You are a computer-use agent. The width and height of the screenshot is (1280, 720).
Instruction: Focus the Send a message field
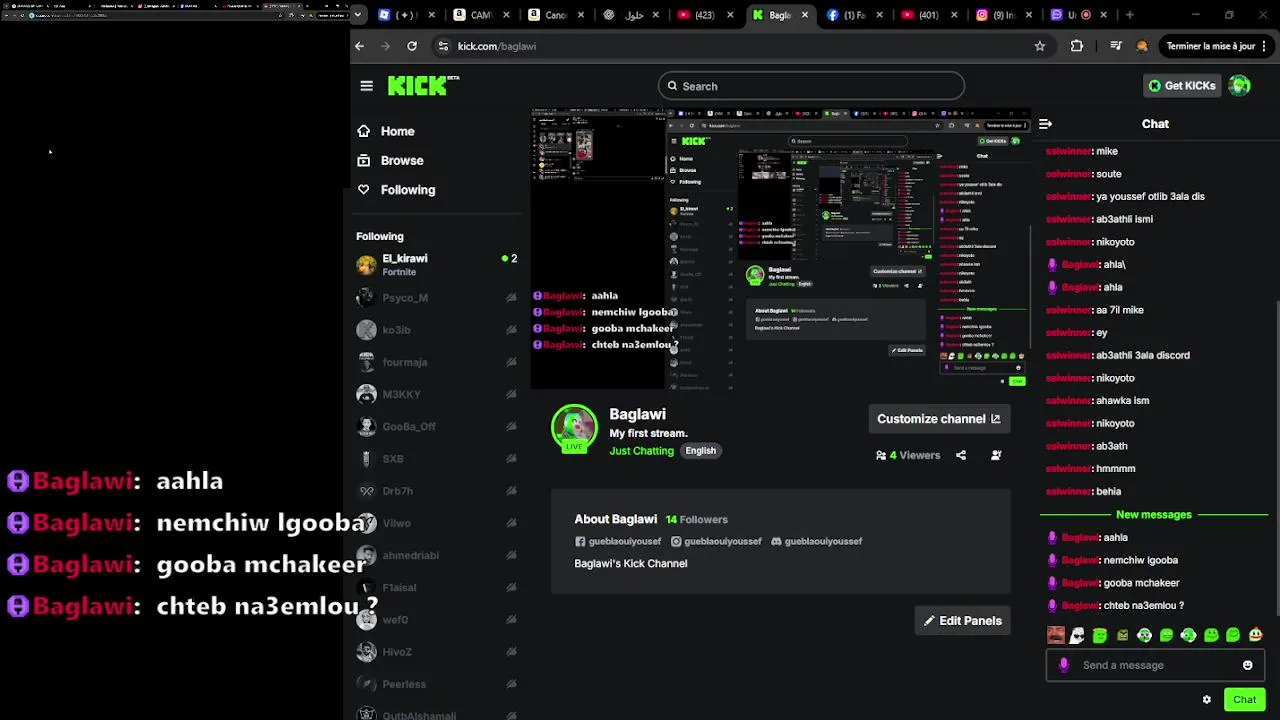tap(1156, 665)
